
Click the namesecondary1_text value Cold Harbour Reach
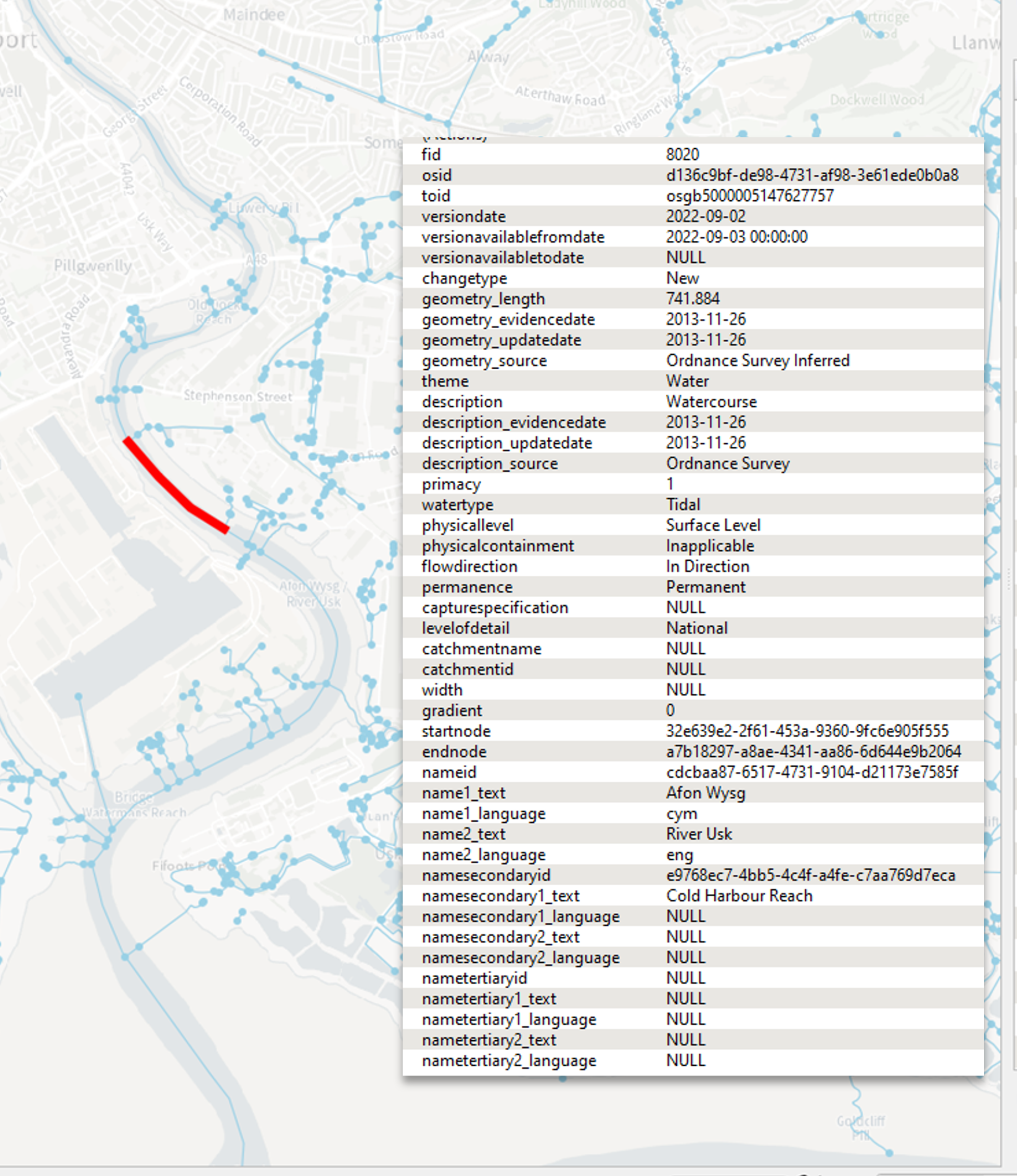point(740,896)
